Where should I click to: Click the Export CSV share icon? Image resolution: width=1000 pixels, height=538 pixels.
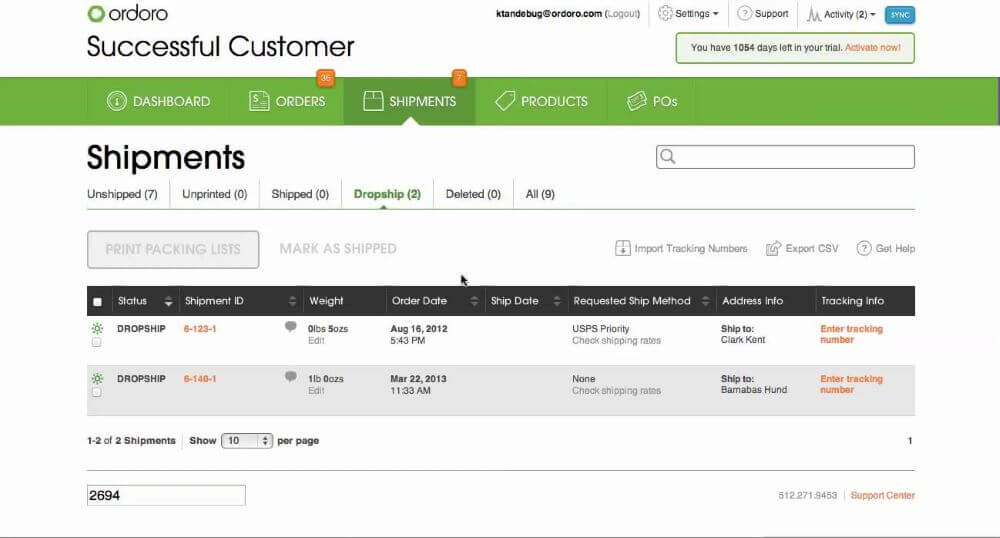pos(773,248)
